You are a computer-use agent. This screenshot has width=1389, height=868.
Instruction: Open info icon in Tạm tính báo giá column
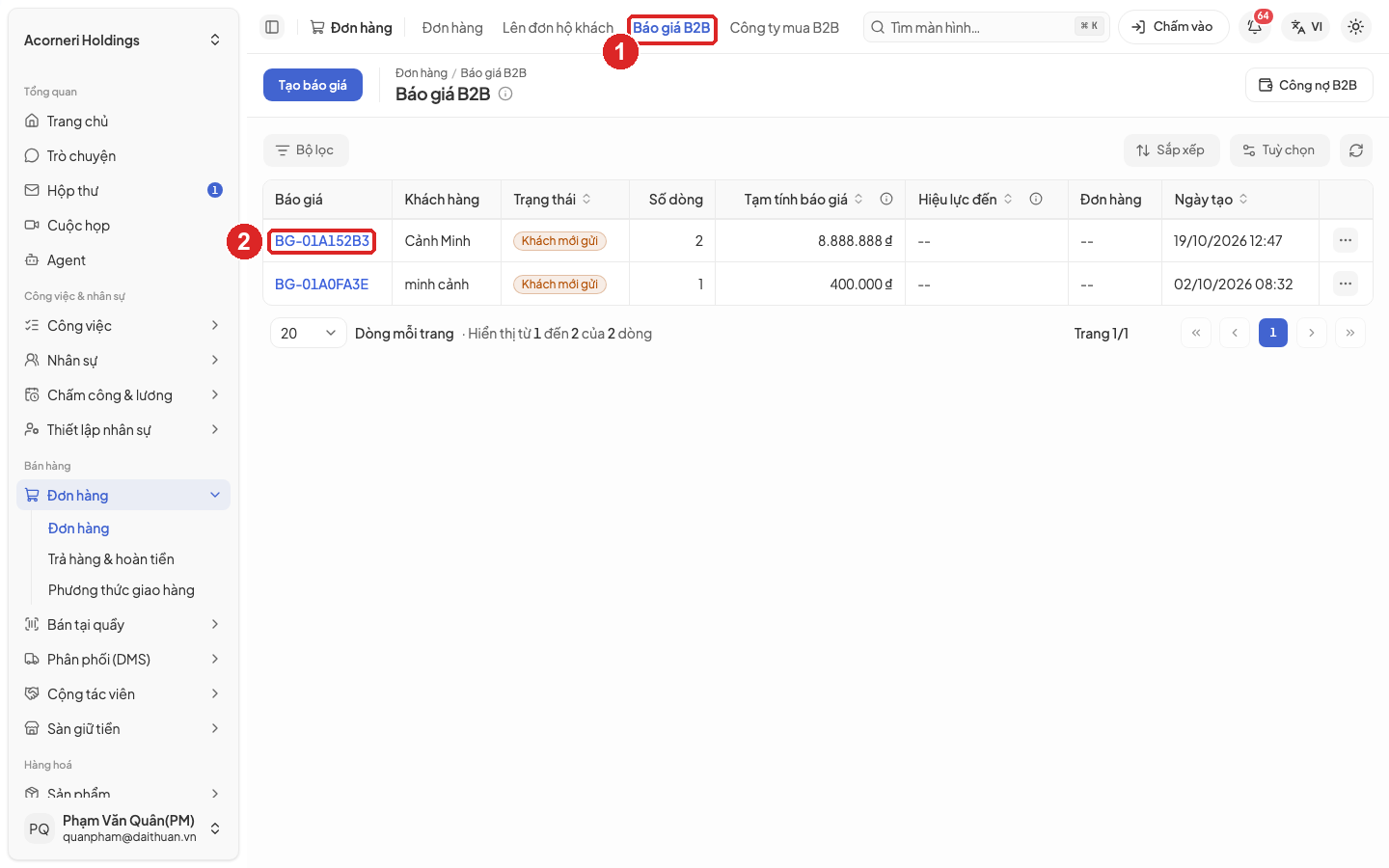[886, 199]
